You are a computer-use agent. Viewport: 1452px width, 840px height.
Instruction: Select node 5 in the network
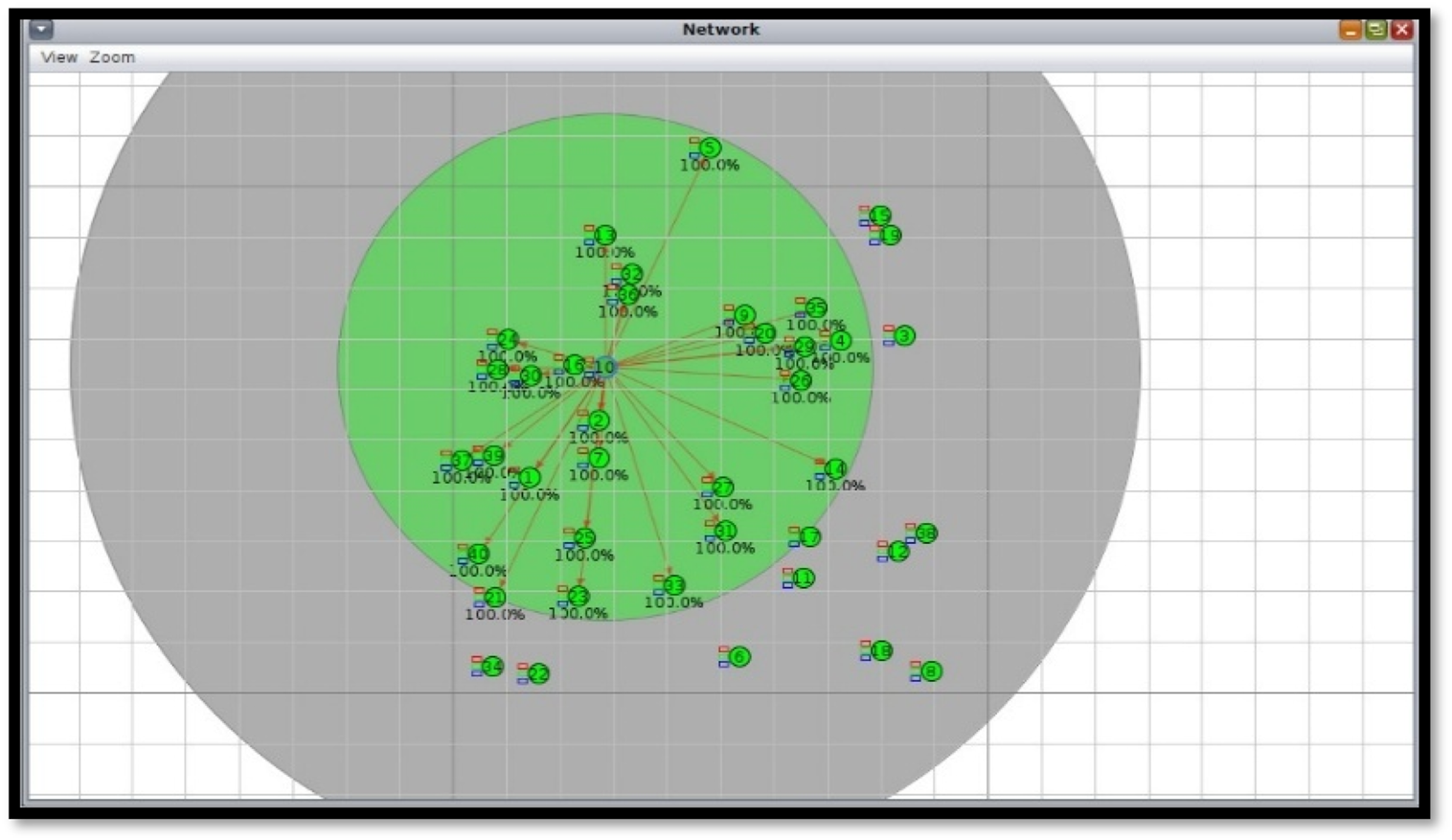(709, 148)
